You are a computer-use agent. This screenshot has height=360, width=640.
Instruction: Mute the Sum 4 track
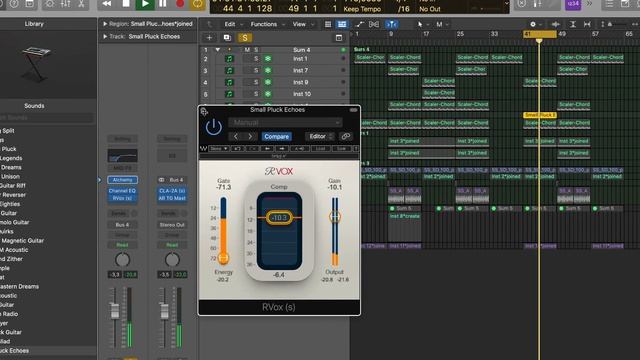[x=247, y=50]
